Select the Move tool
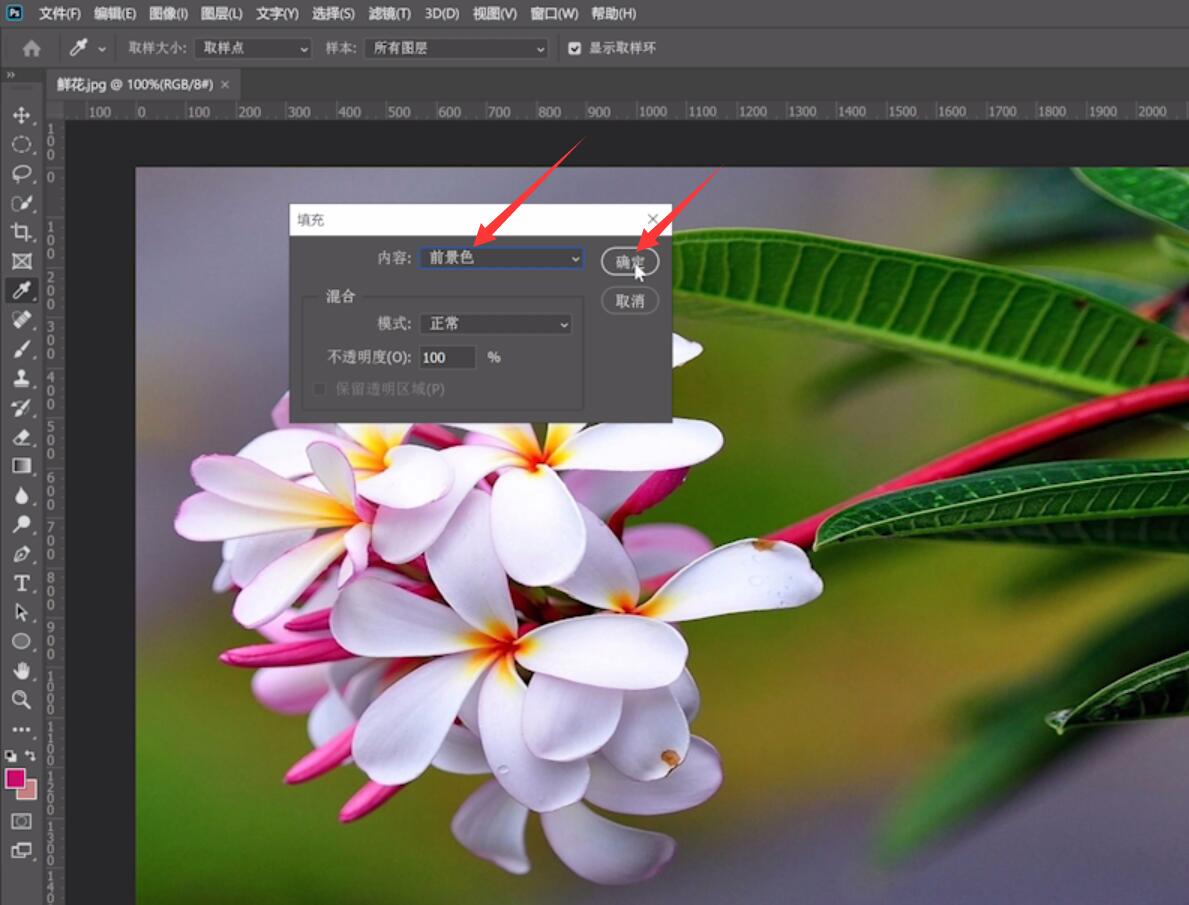This screenshot has width=1189, height=905. coord(21,115)
